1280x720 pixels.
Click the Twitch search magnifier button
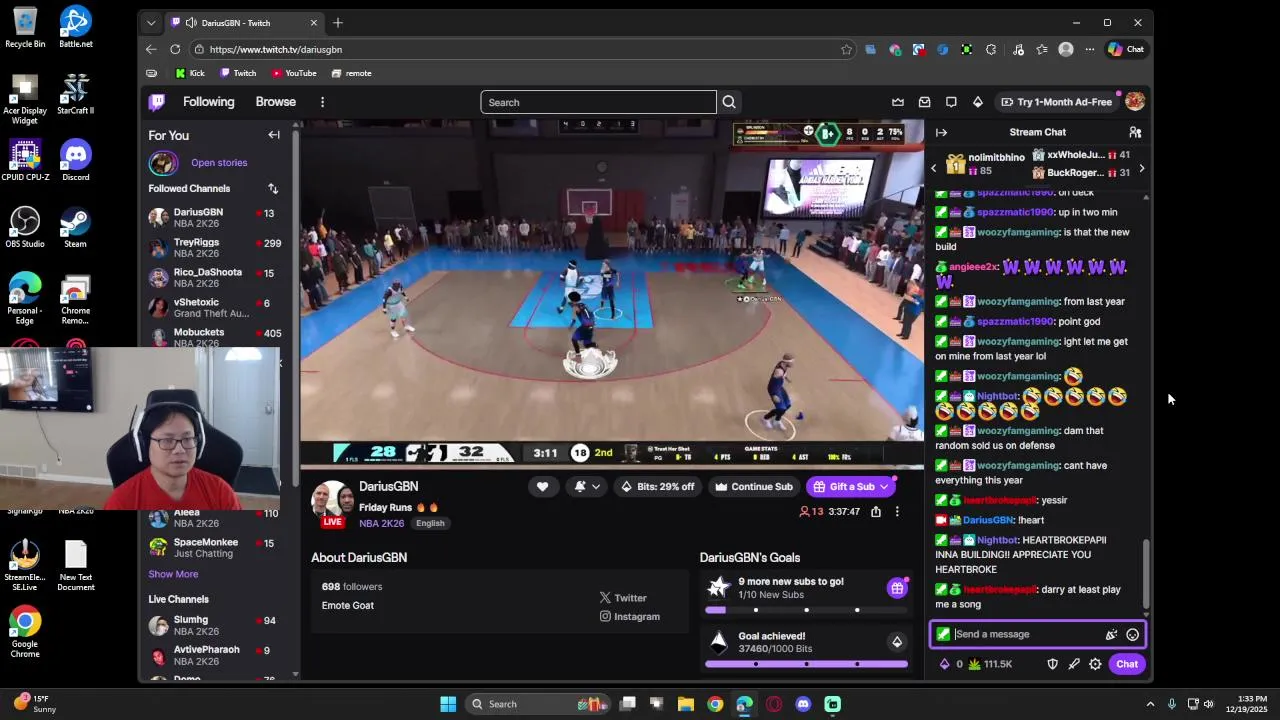coord(729,102)
